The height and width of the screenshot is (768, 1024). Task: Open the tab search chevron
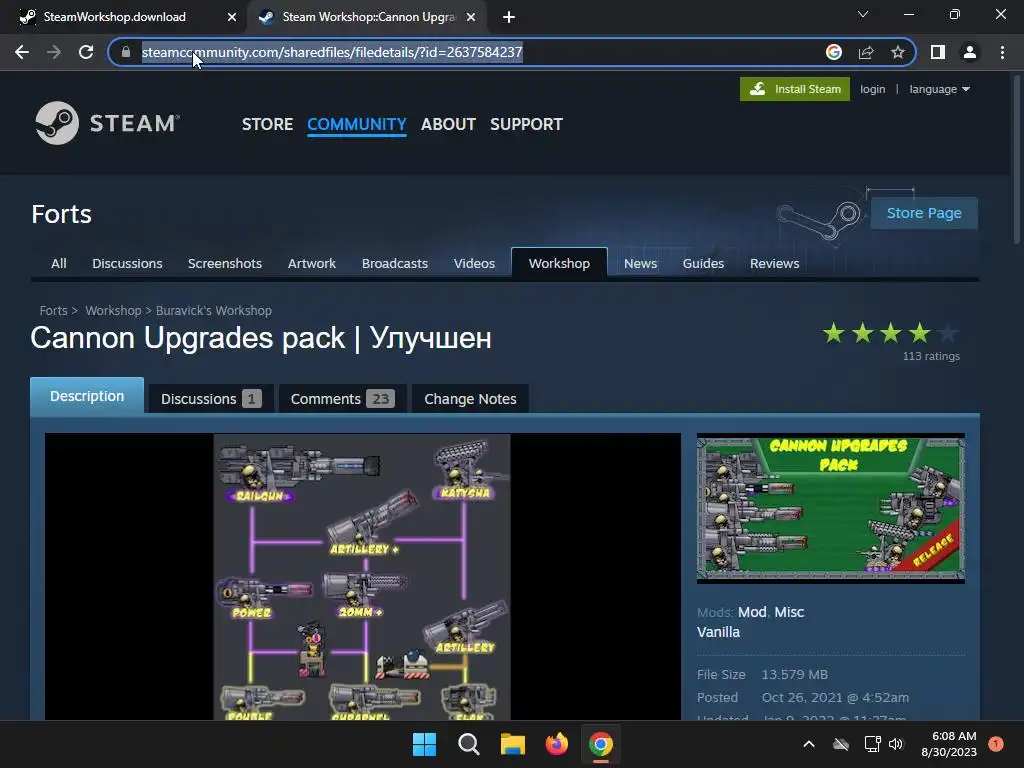(x=863, y=14)
